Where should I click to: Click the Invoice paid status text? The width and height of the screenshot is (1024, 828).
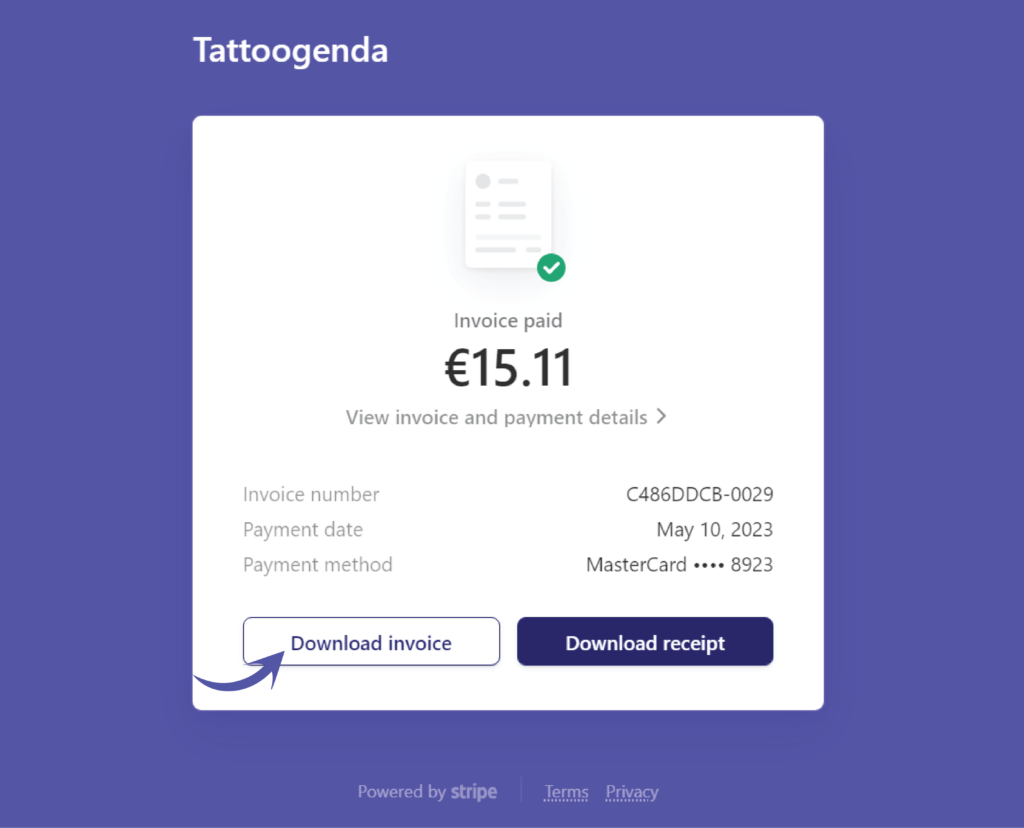pyautogui.click(x=508, y=321)
